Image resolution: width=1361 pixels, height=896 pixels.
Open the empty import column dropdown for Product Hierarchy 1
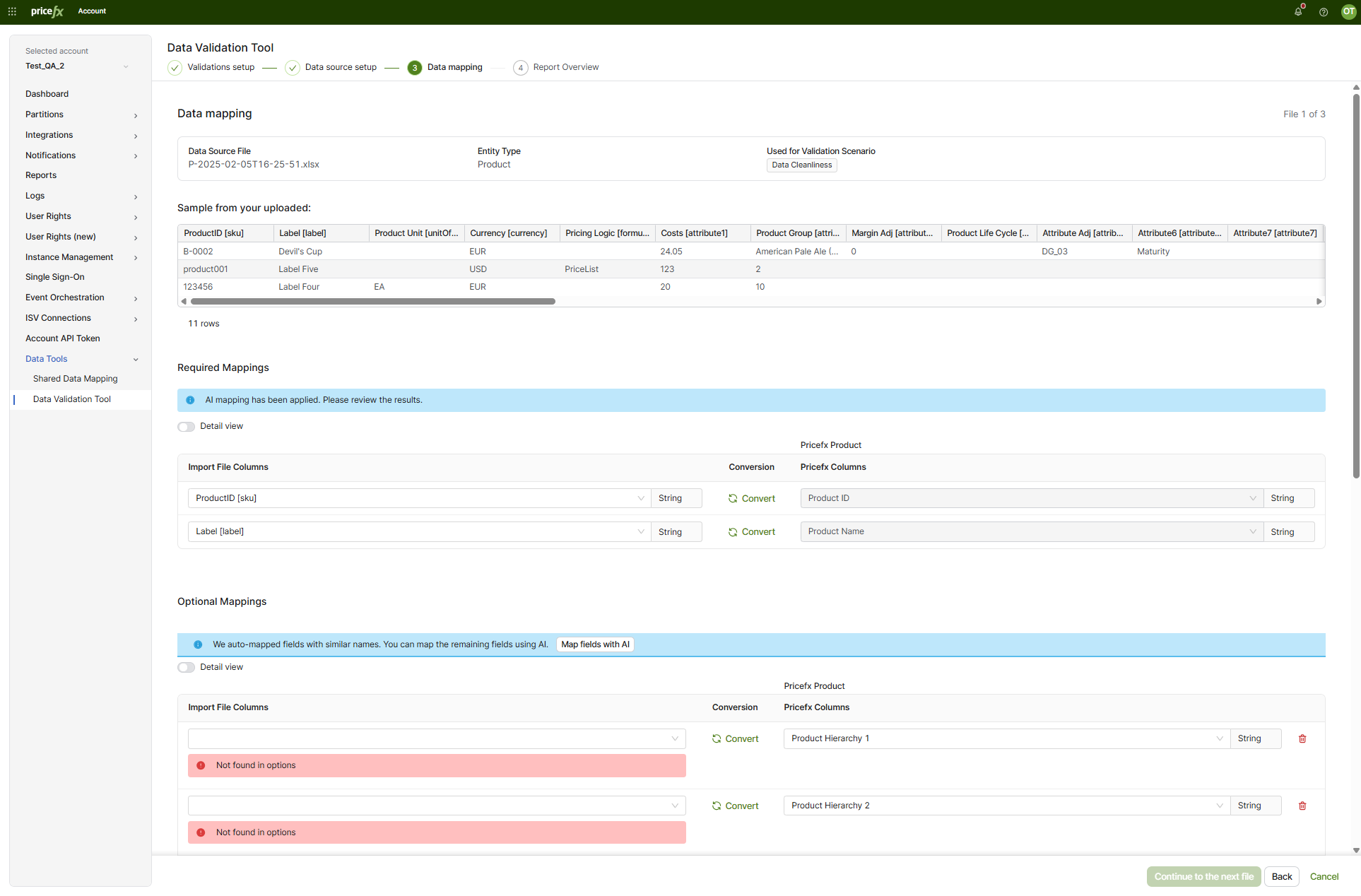tap(437, 738)
